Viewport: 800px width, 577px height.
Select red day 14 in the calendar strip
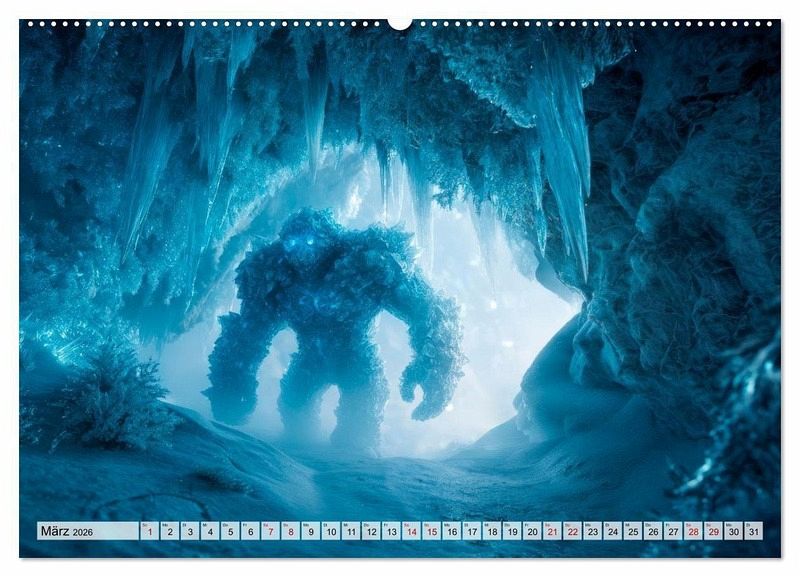[x=412, y=531]
